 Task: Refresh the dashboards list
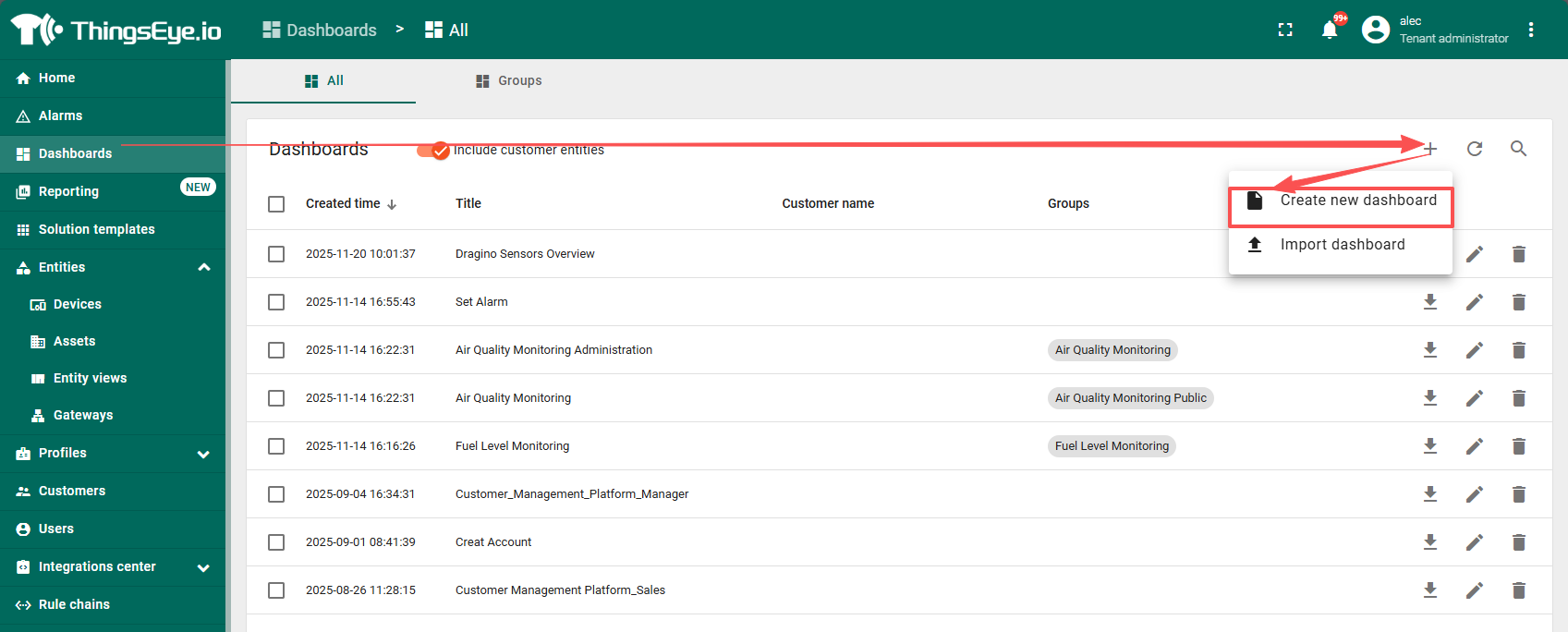1475,149
